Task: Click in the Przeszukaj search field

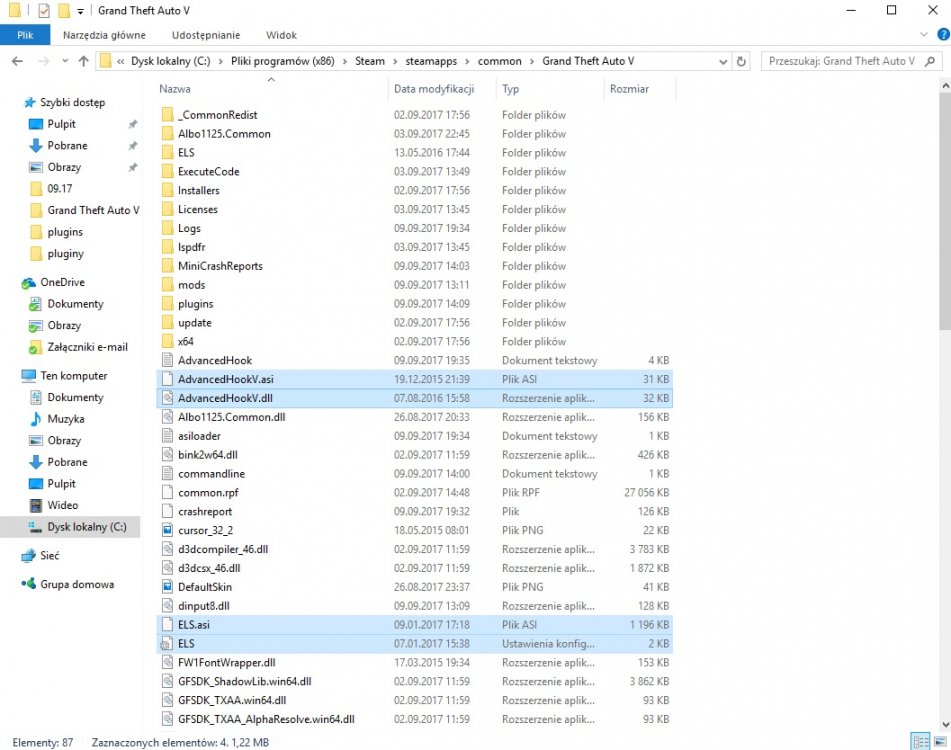Action: coord(842,61)
